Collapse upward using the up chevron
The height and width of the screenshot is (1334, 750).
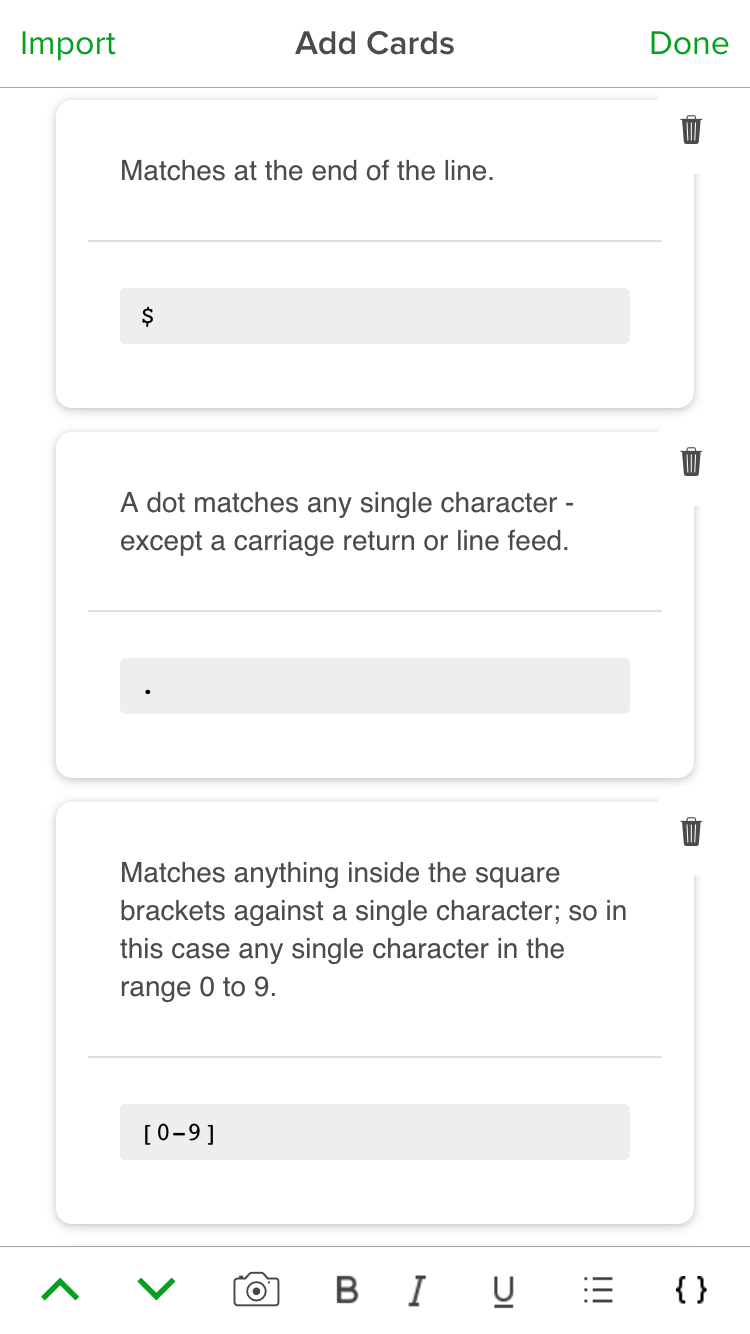(59, 1288)
